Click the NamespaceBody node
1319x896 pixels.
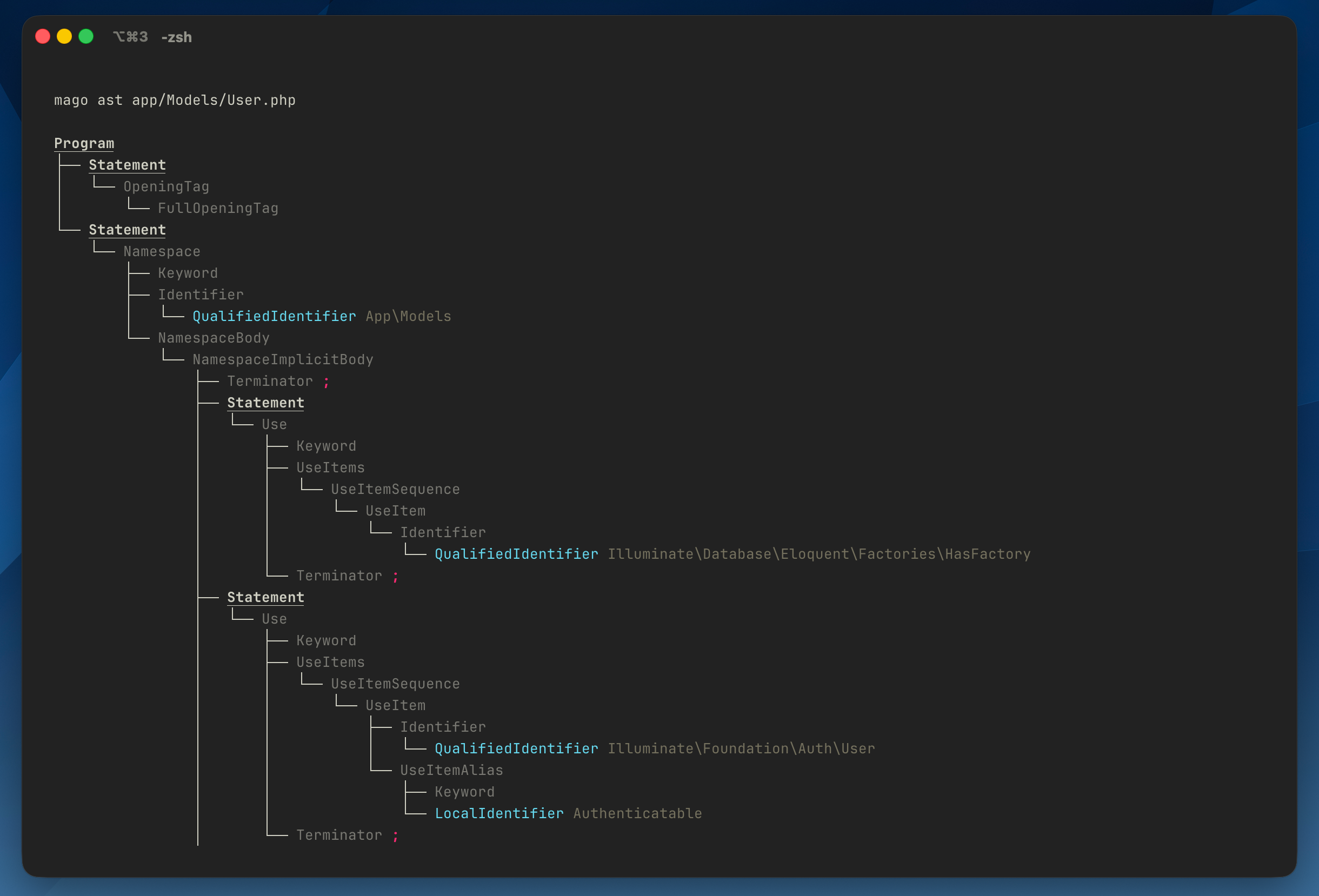click(214, 338)
